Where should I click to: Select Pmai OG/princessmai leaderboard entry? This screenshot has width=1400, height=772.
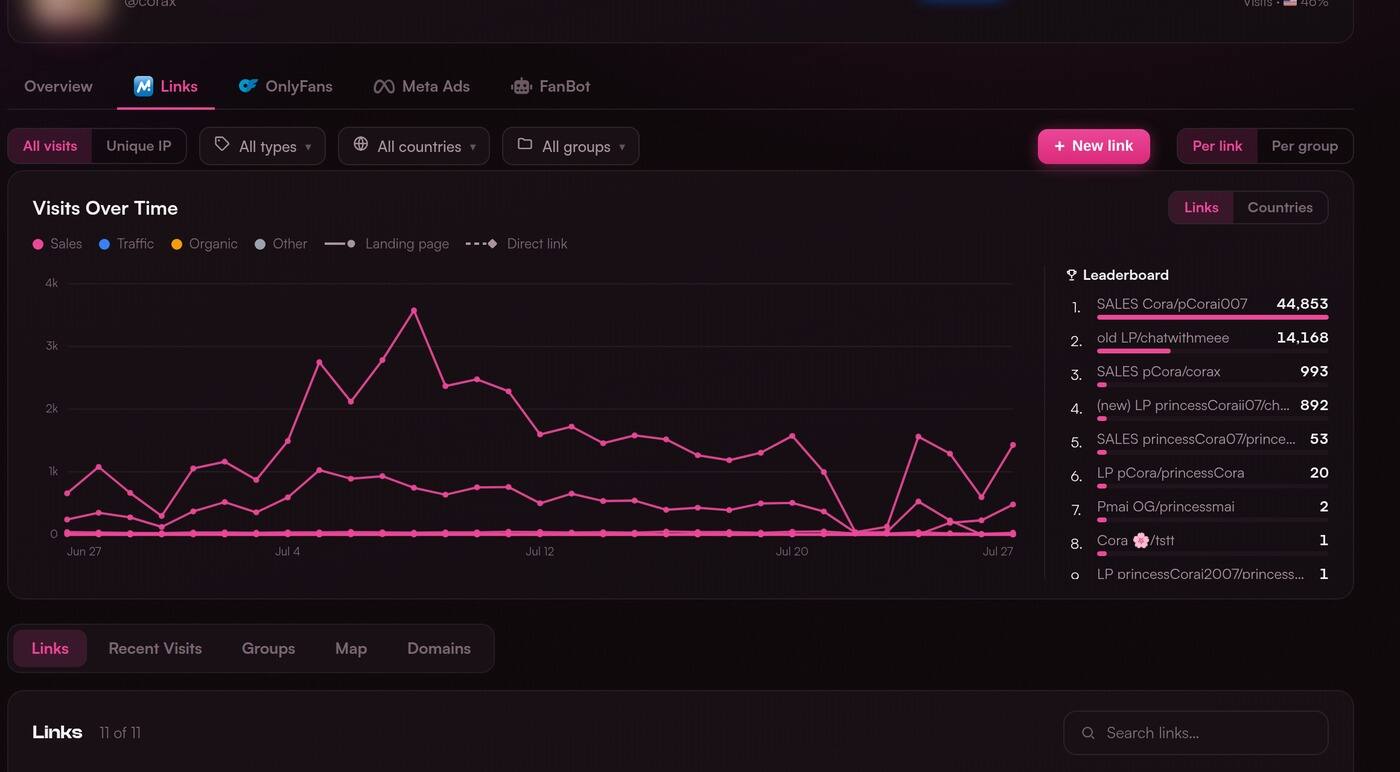pos(1200,509)
